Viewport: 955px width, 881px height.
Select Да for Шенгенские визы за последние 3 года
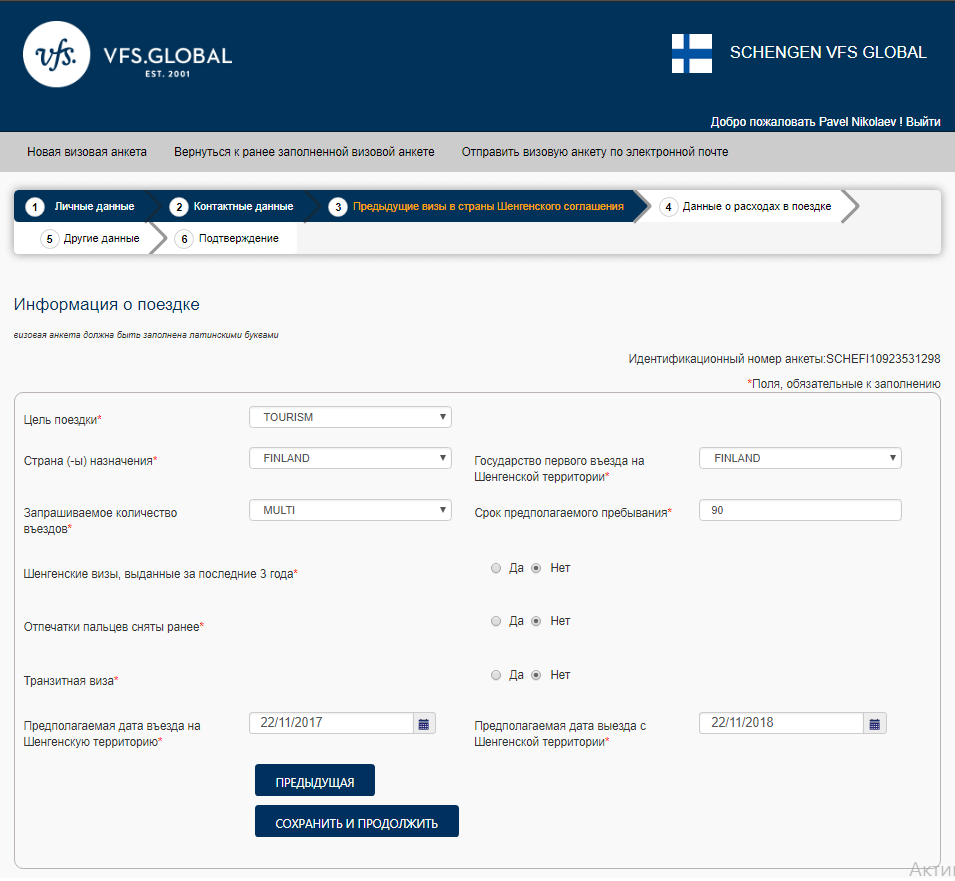(x=496, y=568)
